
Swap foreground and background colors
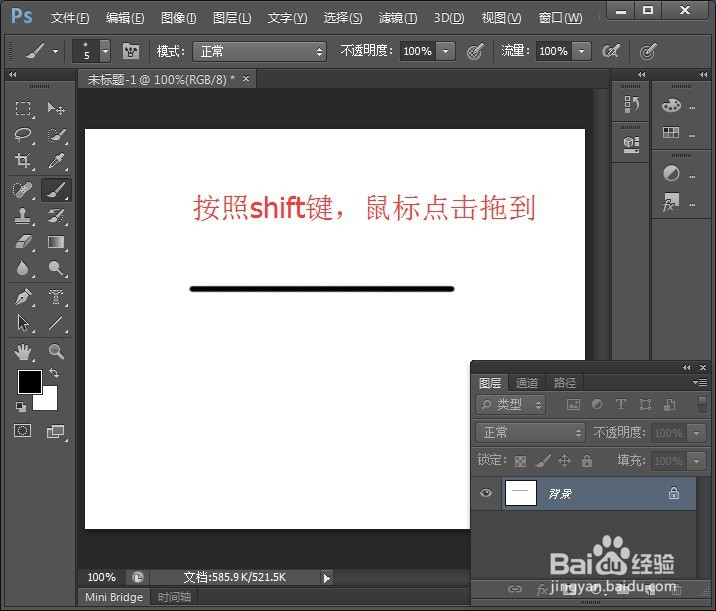click(x=54, y=373)
